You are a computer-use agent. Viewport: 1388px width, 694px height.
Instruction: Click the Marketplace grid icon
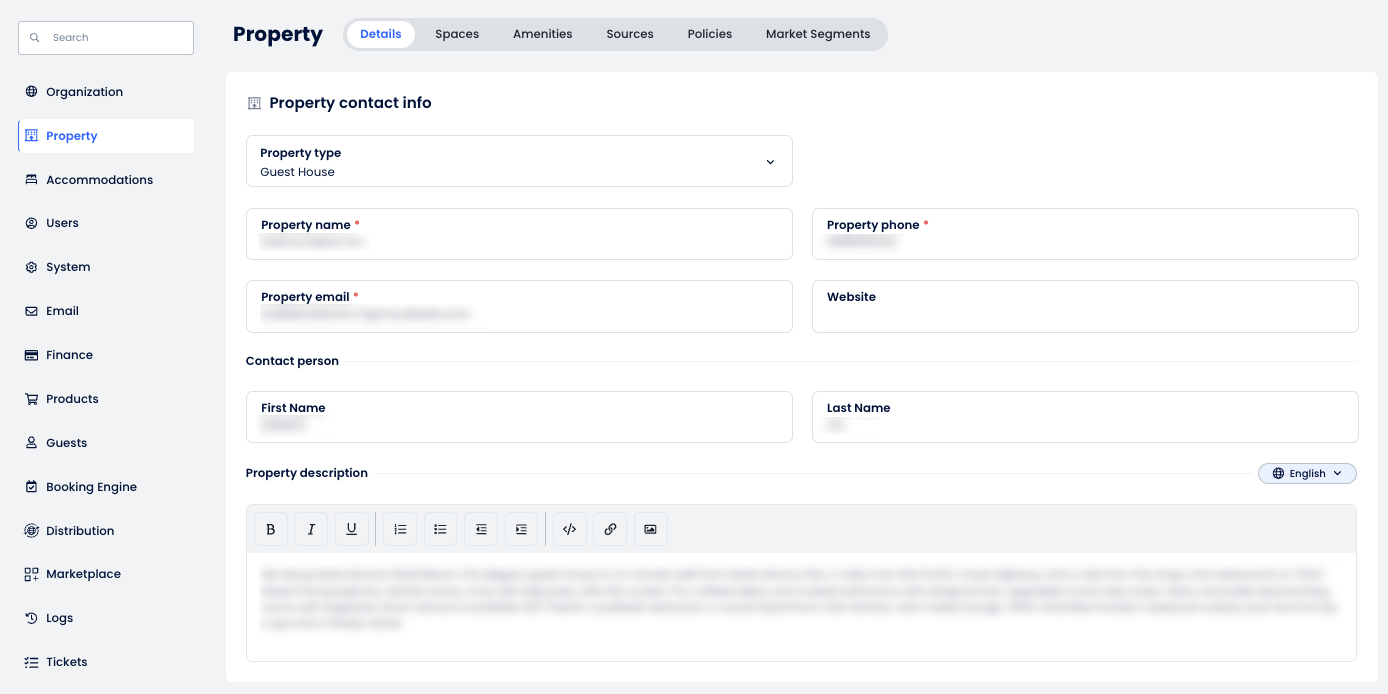tap(31, 574)
